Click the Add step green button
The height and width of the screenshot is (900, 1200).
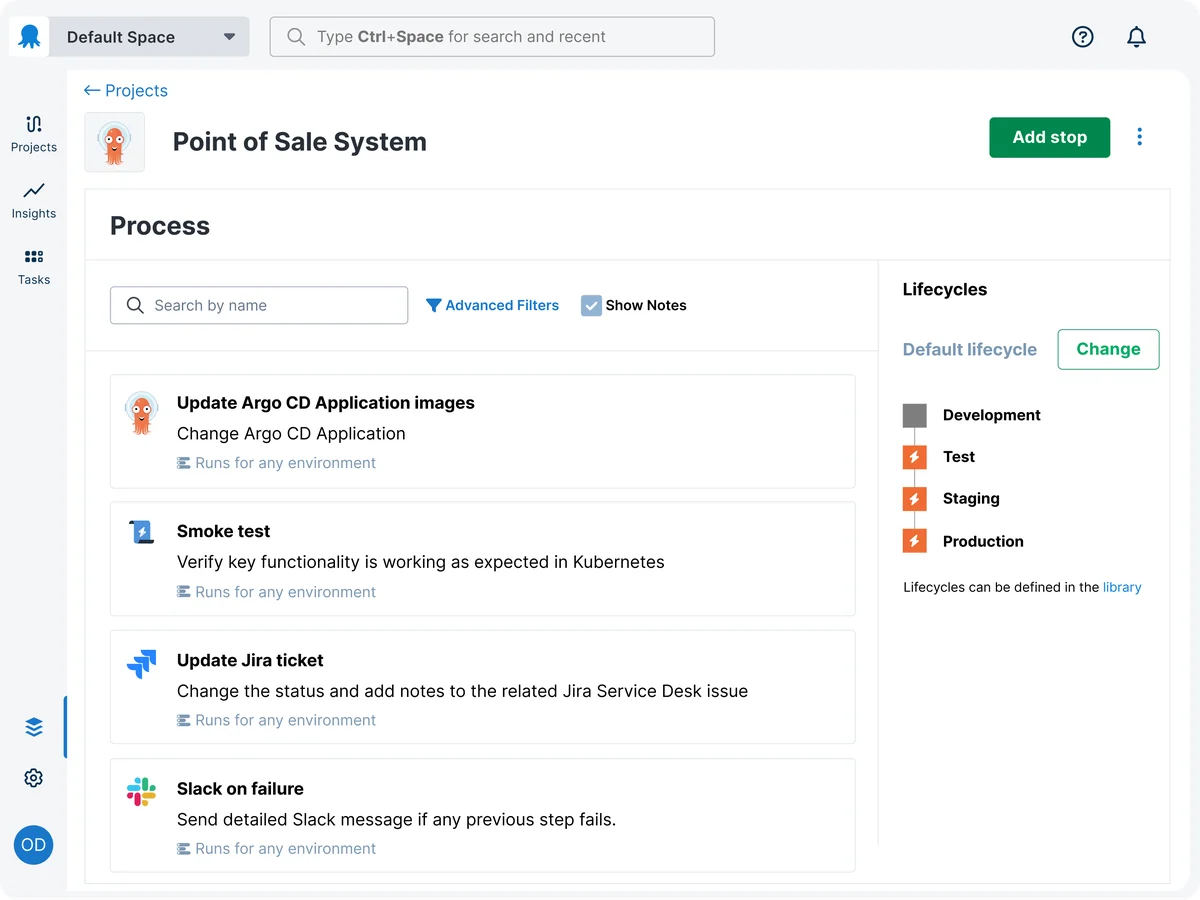pos(1049,137)
